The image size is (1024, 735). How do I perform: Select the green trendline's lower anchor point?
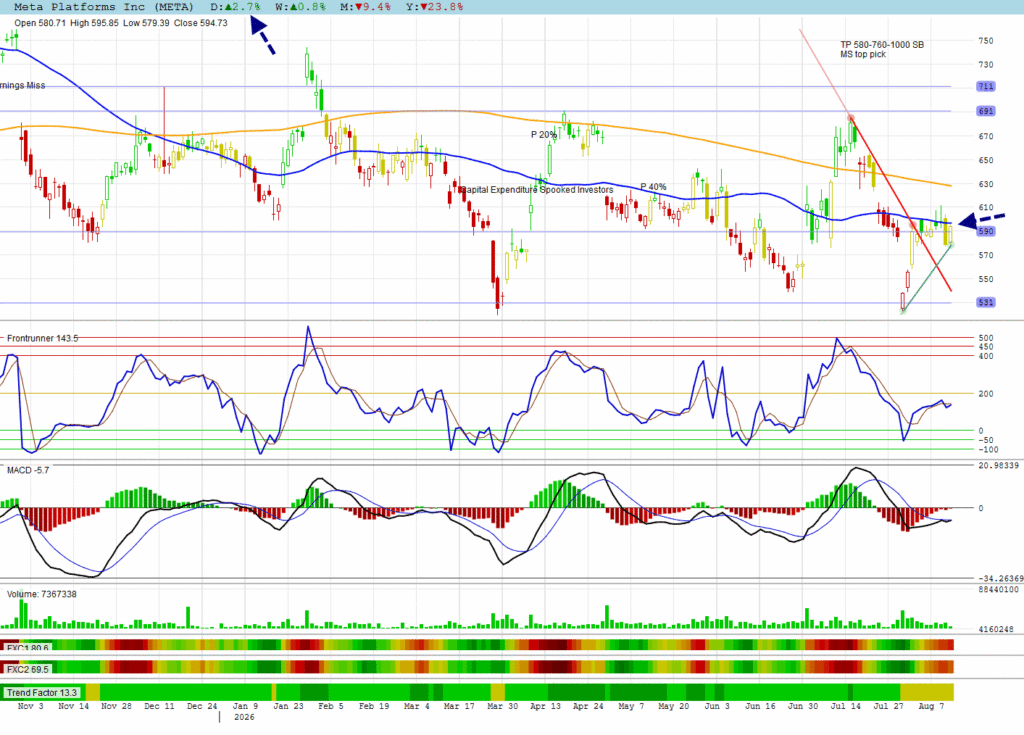[x=903, y=311]
